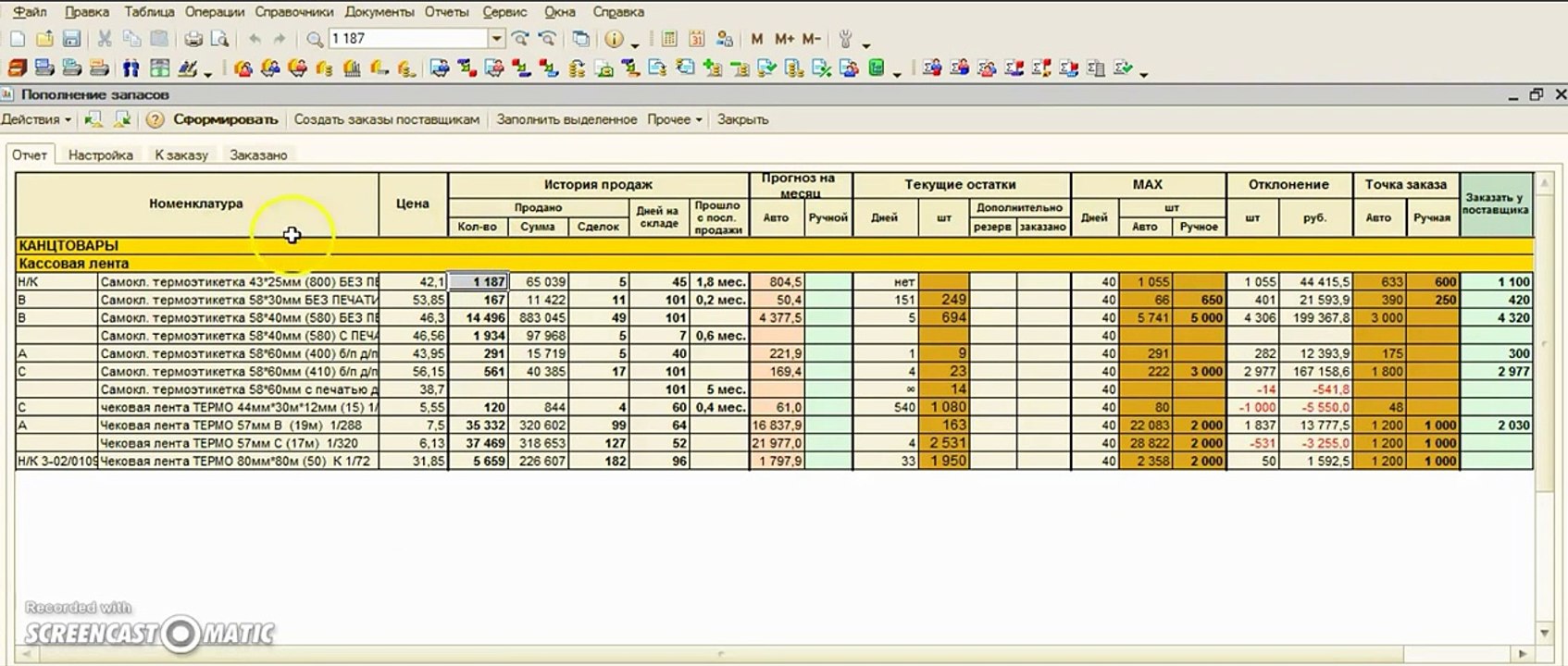Click the green checkmark sigma icon

(1124, 68)
